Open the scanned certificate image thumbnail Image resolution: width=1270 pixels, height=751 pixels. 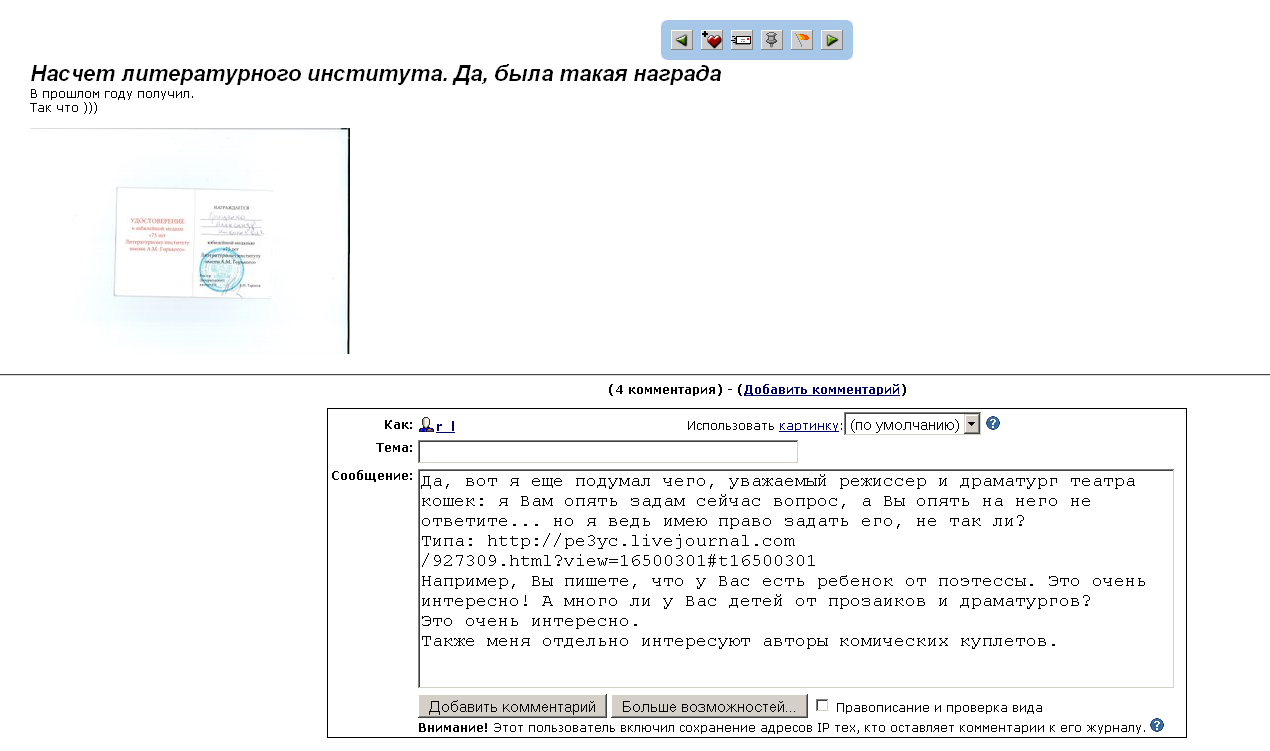pyautogui.click(x=190, y=241)
